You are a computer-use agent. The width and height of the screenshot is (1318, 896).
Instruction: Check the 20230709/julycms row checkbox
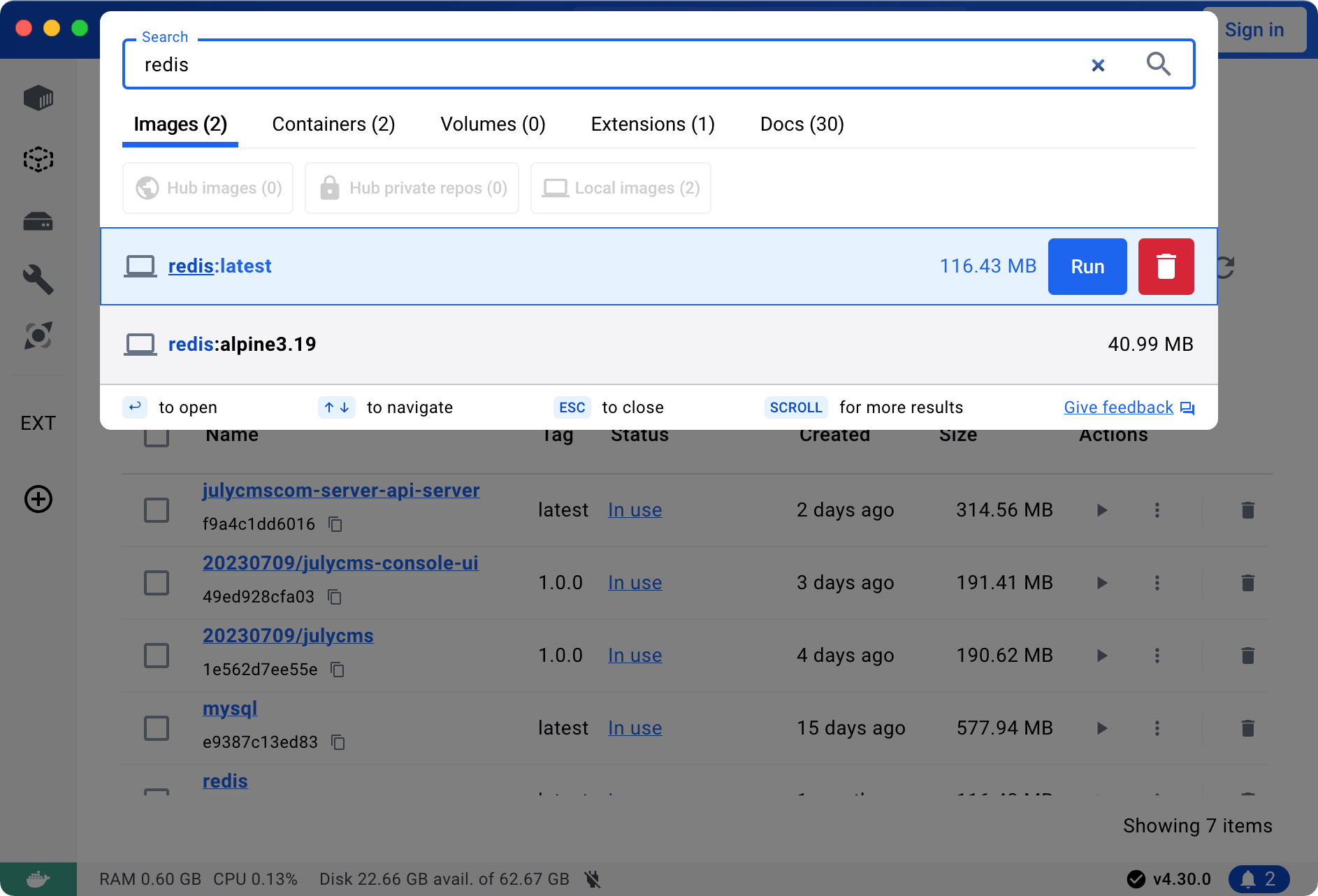tap(157, 656)
